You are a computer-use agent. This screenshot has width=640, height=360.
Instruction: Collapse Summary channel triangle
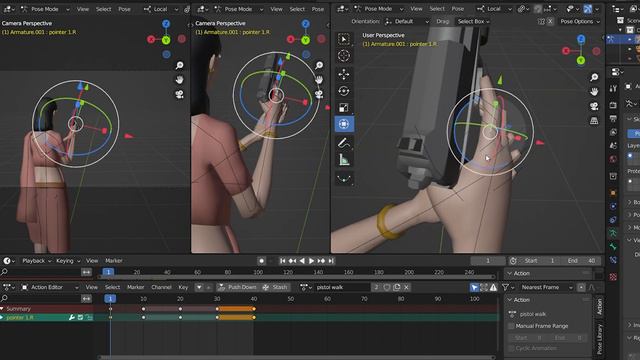tap(2, 309)
